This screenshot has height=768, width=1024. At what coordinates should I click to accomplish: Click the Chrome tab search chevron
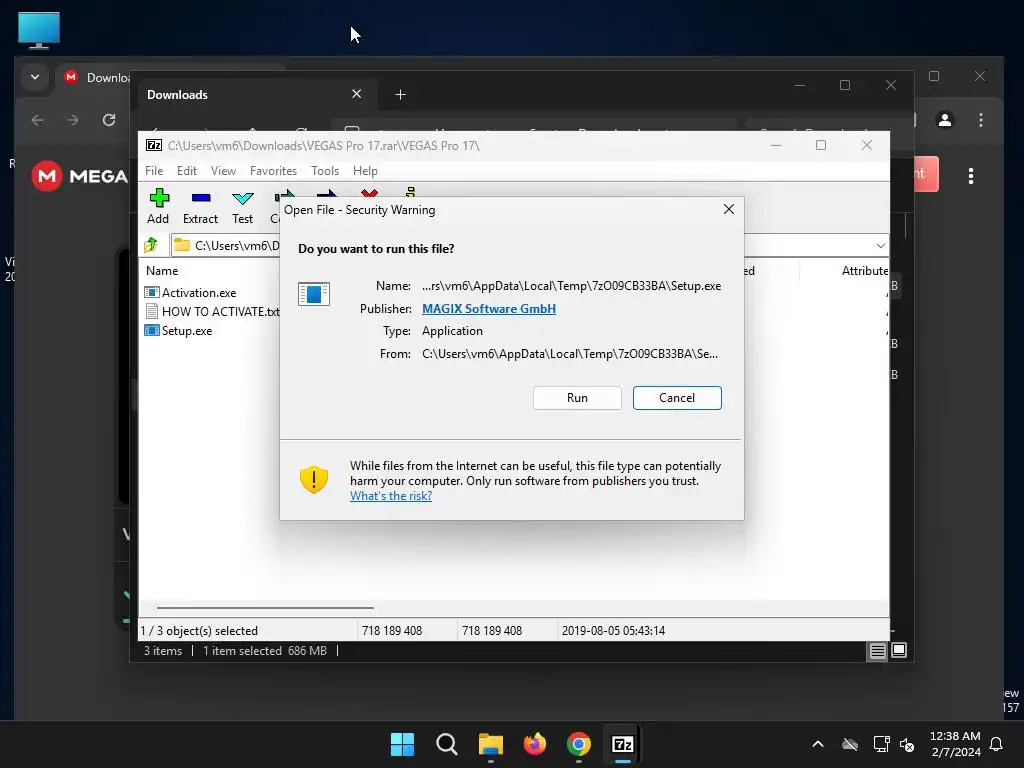35,77
